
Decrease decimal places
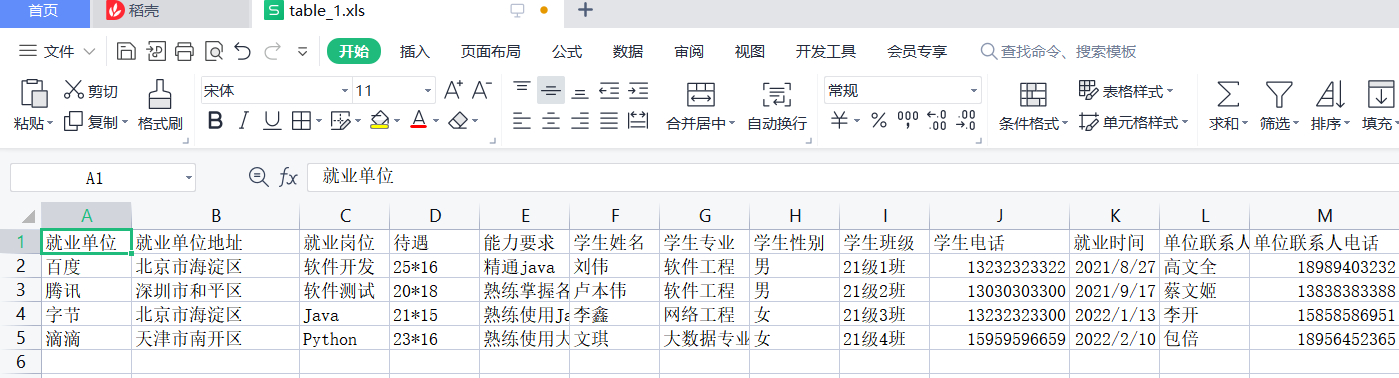tap(966, 121)
